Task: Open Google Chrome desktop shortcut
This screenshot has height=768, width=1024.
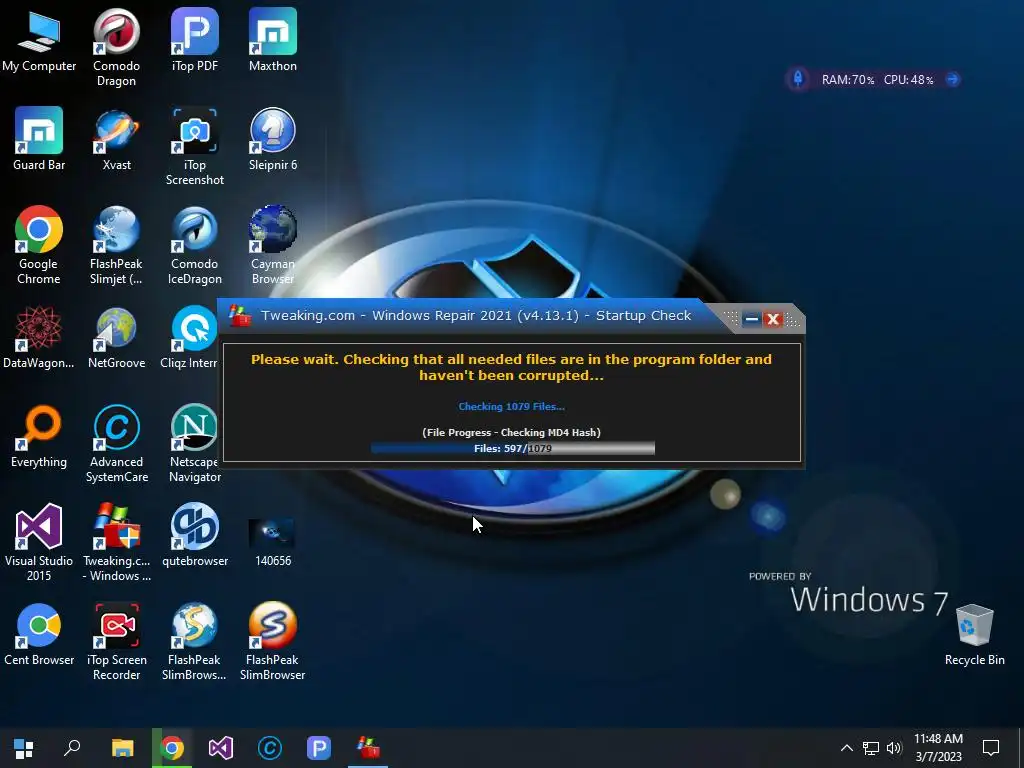Action: click(39, 245)
